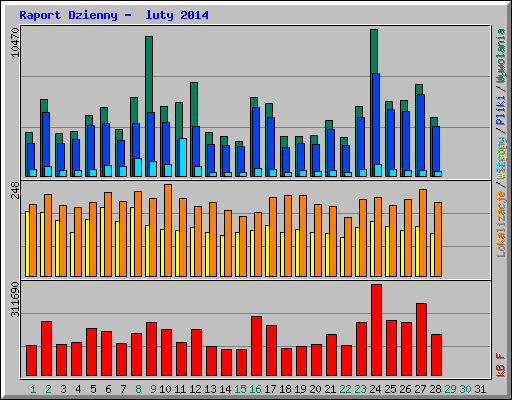Viewport: 512px width, 400px height.
Task: Click the Lokalizacje legend label
Action: 500,224
